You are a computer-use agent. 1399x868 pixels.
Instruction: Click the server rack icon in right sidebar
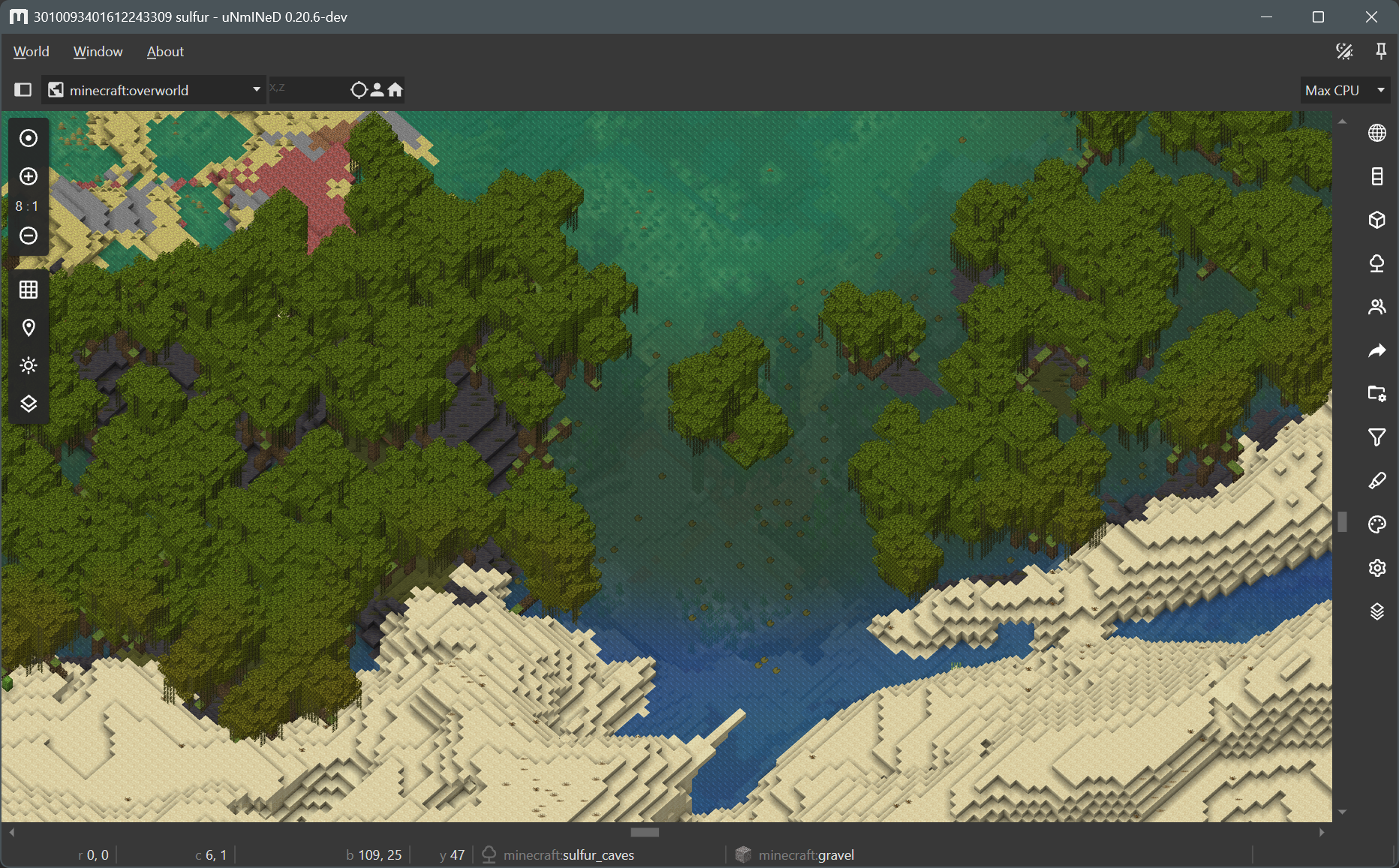click(x=1376, y=176)
